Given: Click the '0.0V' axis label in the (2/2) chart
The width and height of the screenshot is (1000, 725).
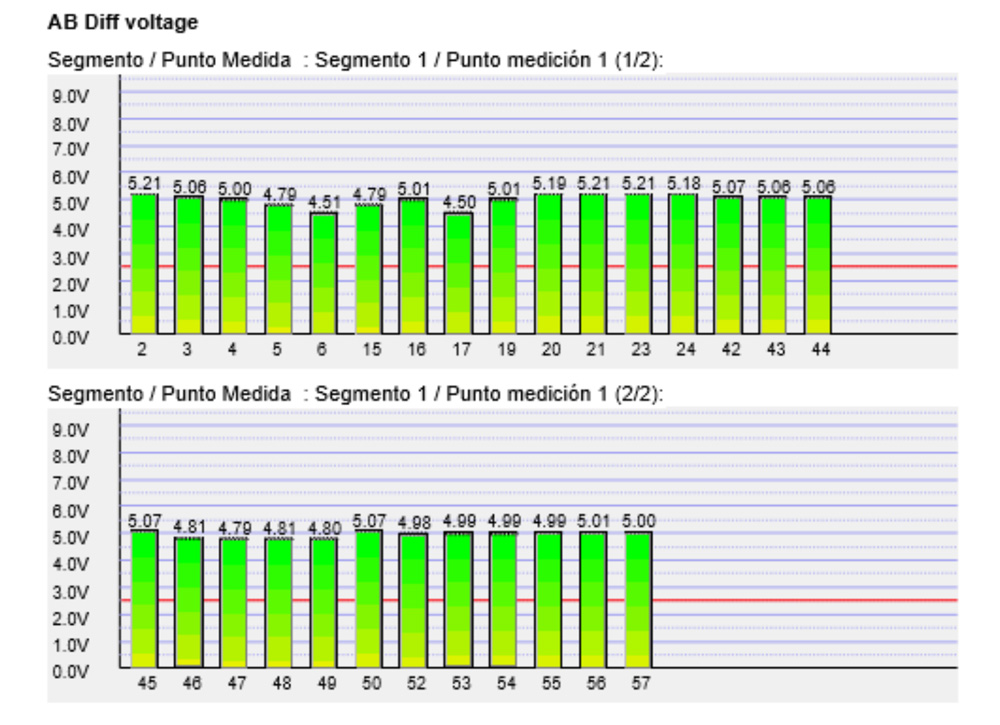Looking at the screenshot, I should tap(71, 672).
